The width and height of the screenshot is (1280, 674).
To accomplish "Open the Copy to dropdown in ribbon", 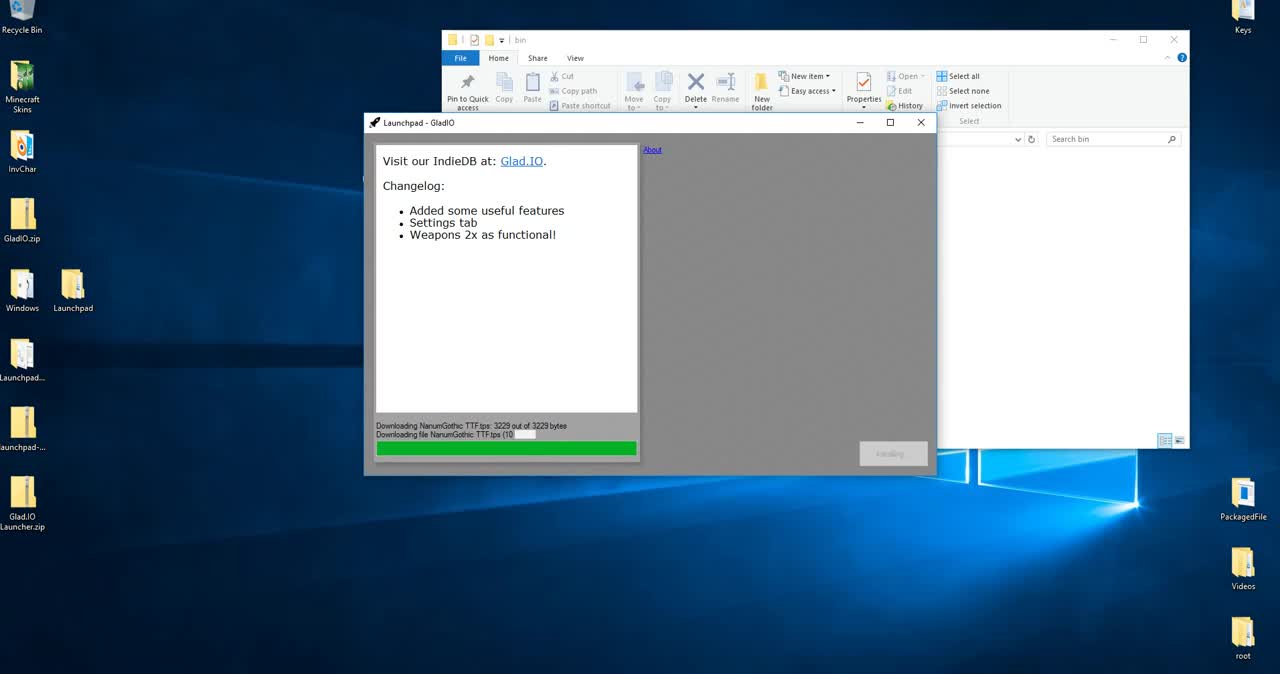I will tap(662, 91).
